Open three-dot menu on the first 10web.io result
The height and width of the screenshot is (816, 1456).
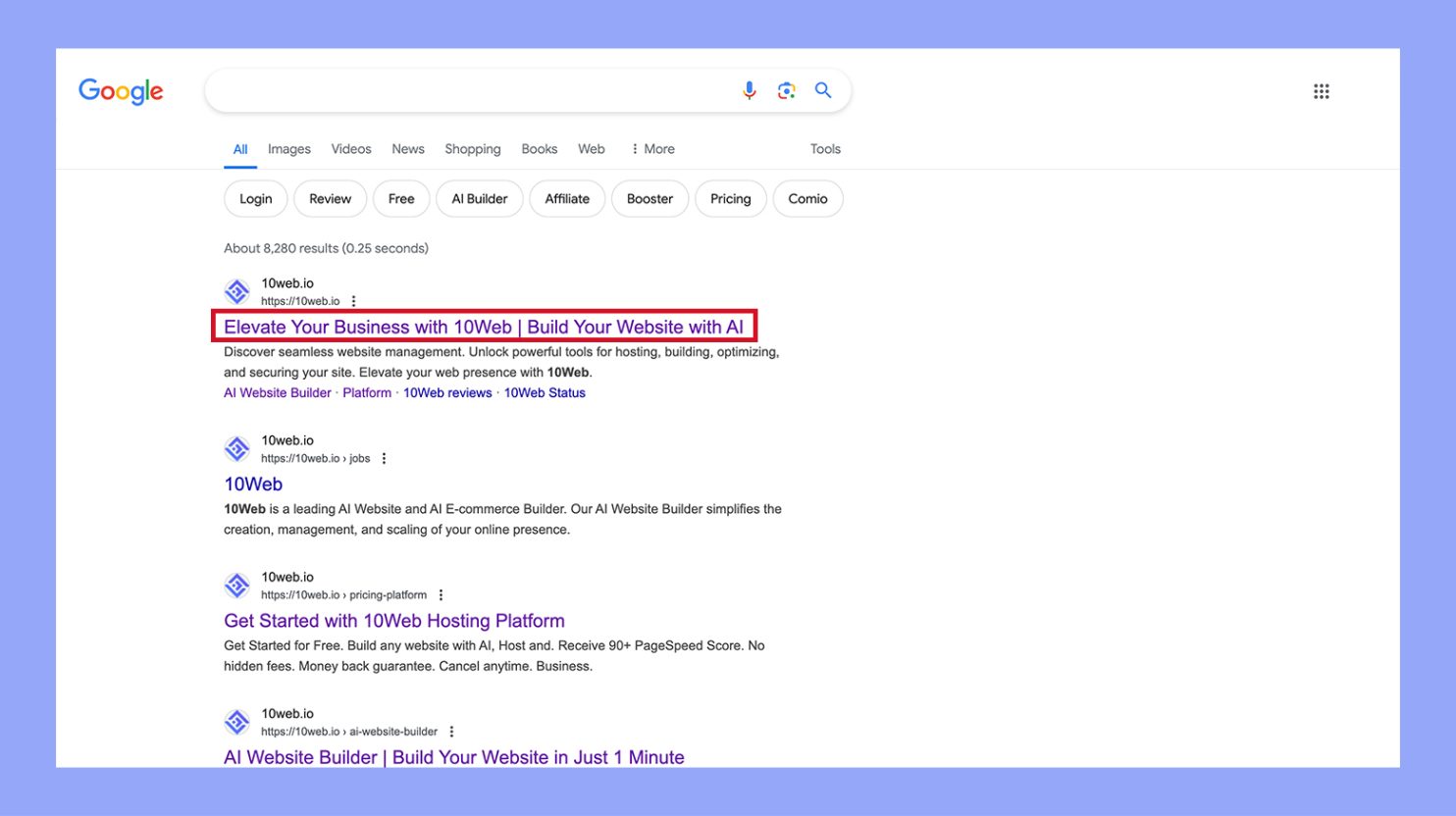(x=352, y=300)
